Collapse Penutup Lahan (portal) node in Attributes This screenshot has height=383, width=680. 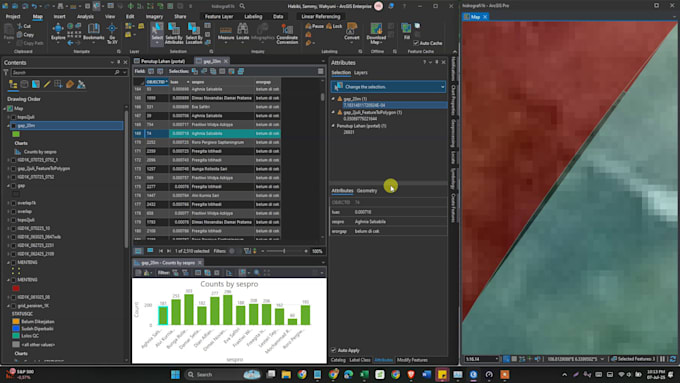333,126
